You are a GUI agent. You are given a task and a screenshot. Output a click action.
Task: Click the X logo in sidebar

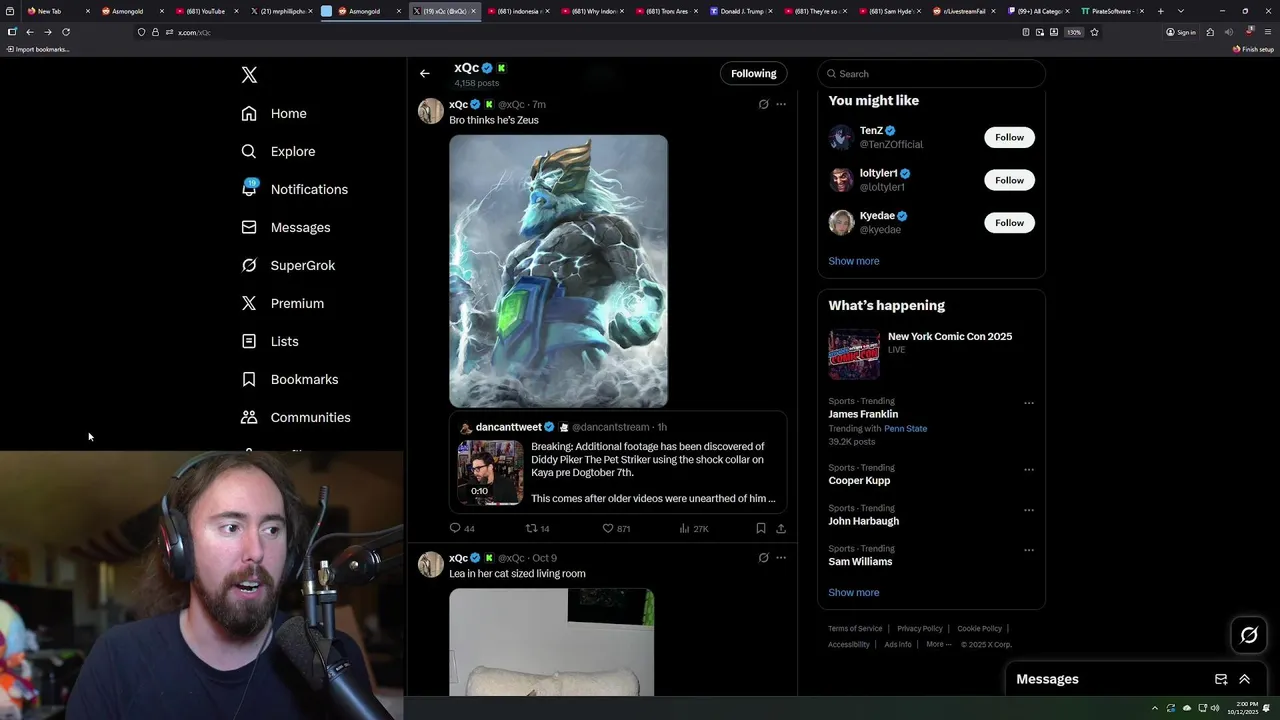(x=249, y=75)
